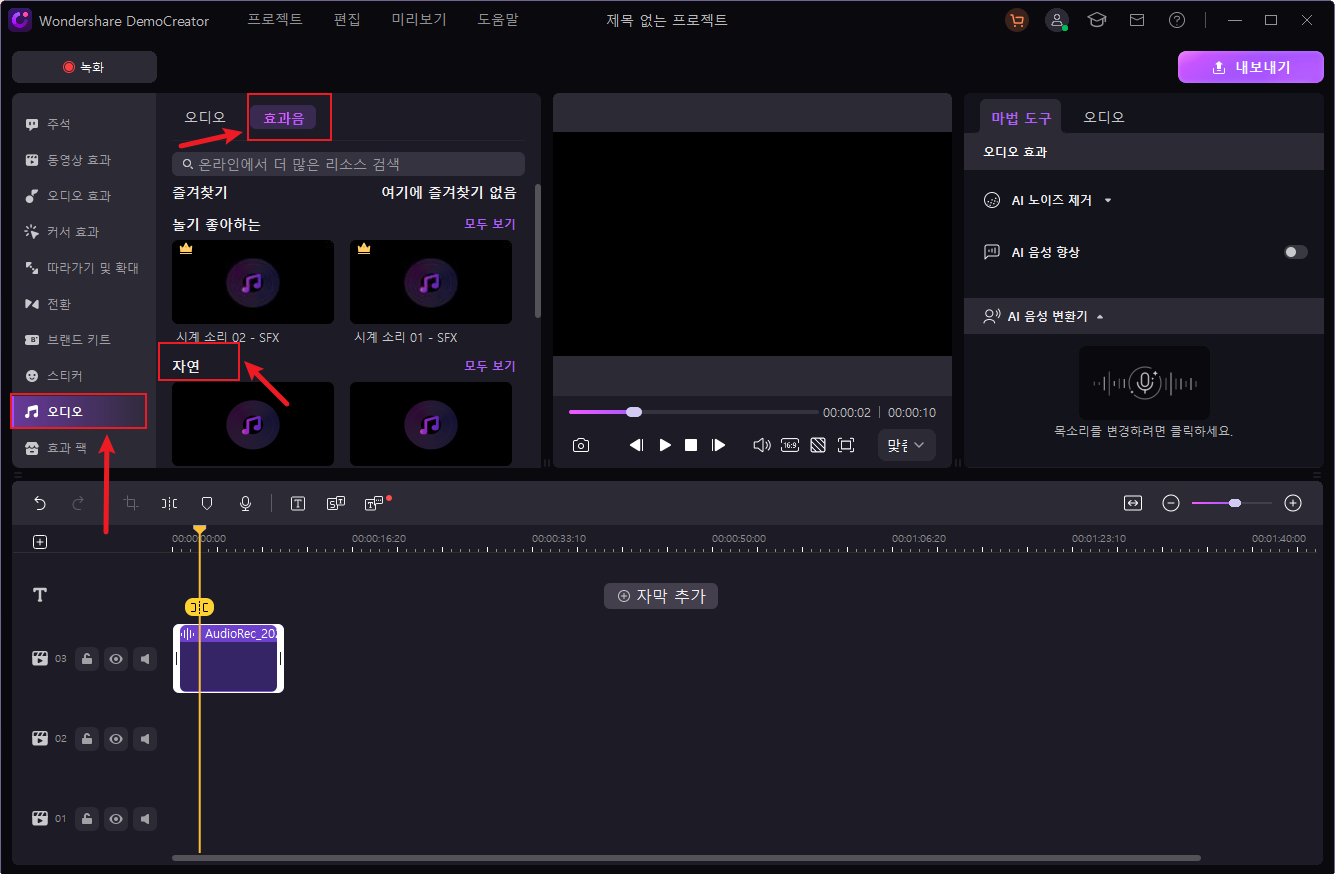Click the fit timeline to window icon
The height and width of the screenshot is (874, 1335).
coord(1133,503)
